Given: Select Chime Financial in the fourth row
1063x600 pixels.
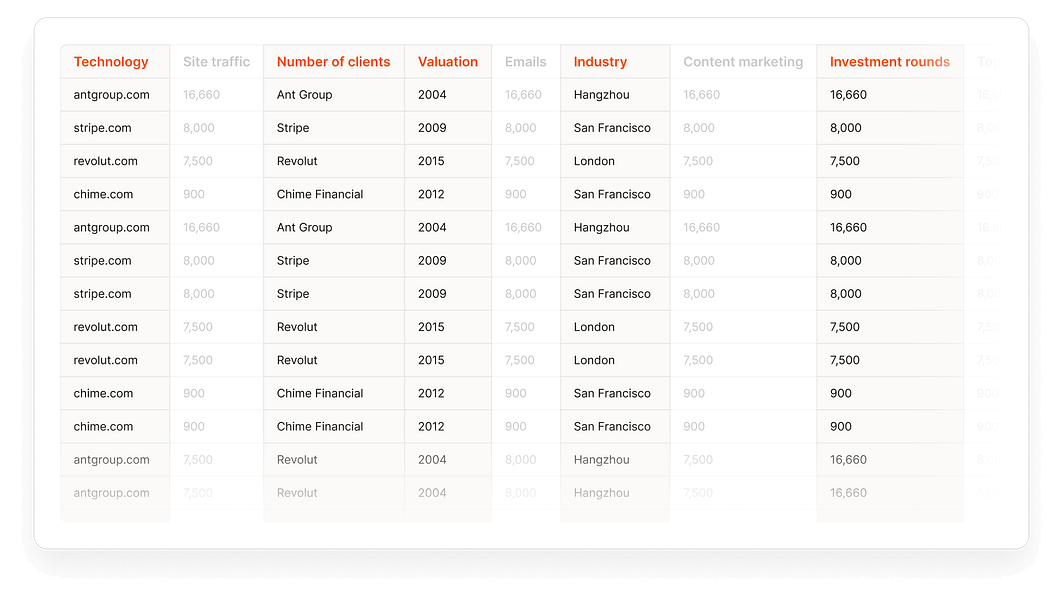Looking at the screenshot, I should click(x=320, y=194).
